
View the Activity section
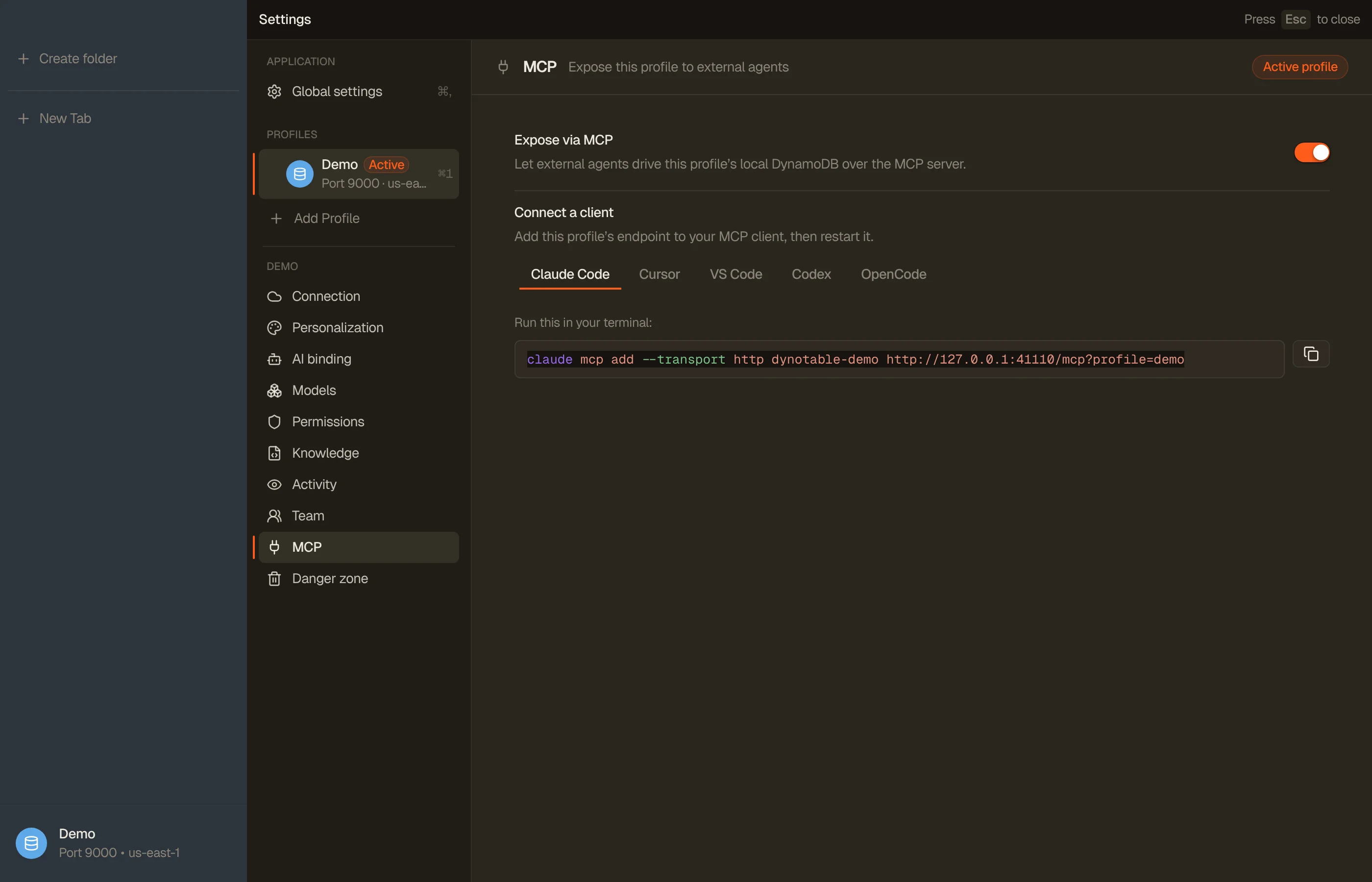(359, 485)
